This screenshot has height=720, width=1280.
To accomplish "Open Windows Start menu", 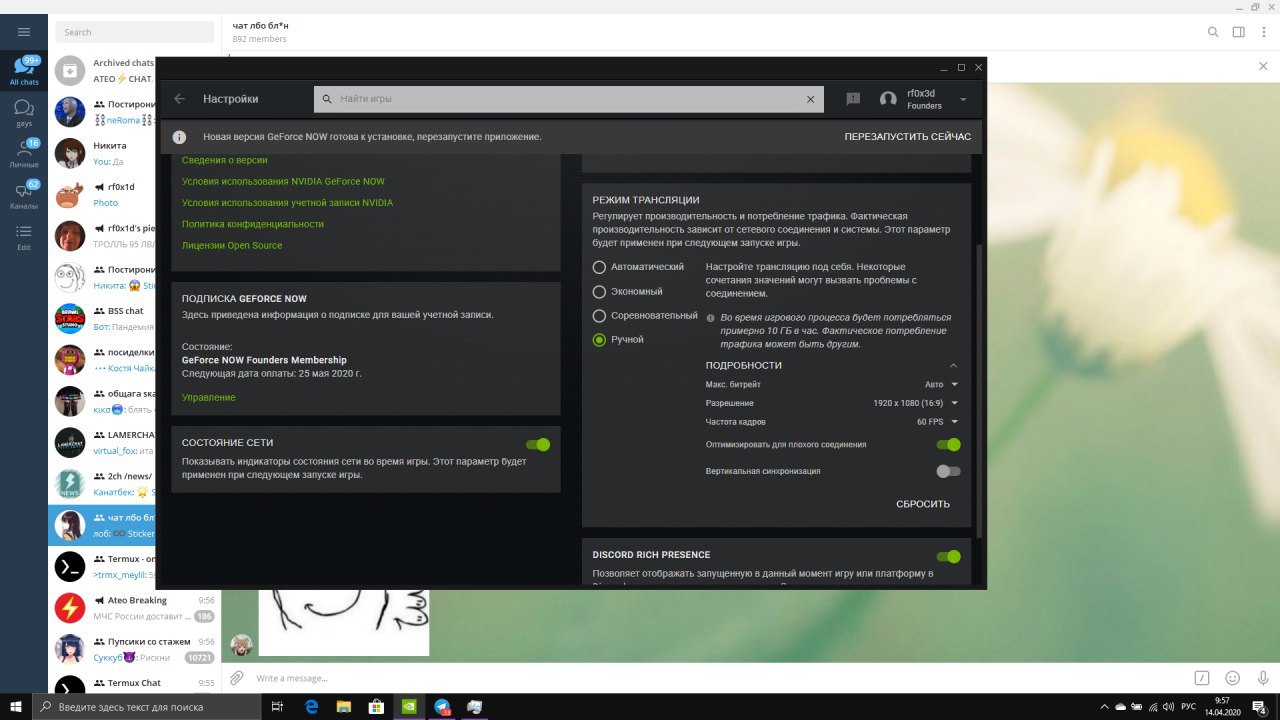I will pyautogui.click(x=15, y=706).
